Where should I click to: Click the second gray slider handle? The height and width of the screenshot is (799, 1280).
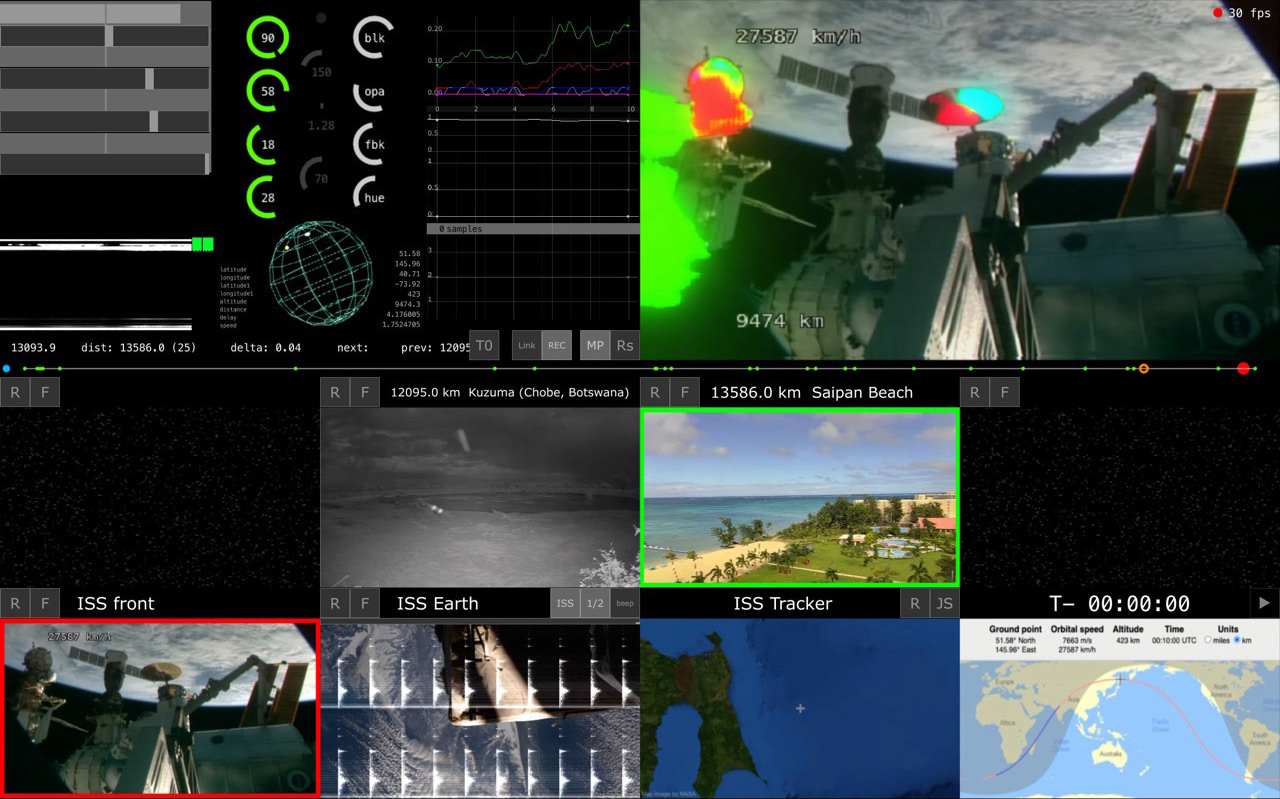149,79
